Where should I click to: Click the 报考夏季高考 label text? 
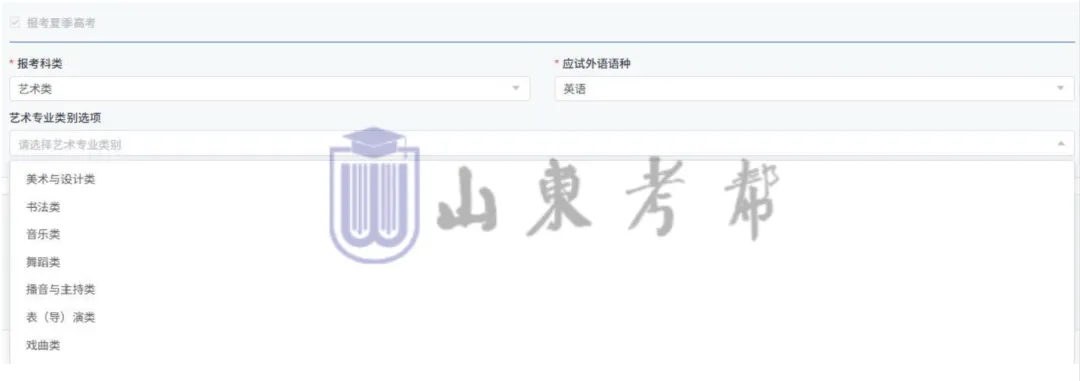point(61,23)
